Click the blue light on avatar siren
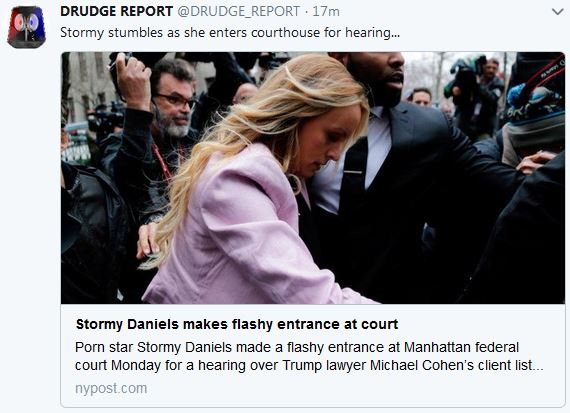The image size is (570, 413). point(34,23)
